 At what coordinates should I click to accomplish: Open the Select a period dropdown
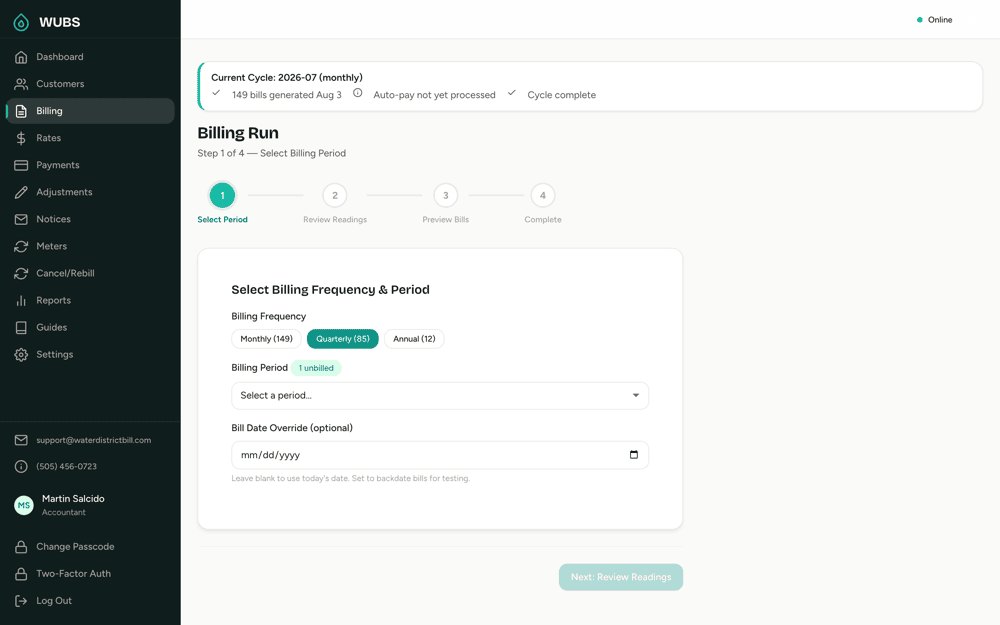click(440, 395)
